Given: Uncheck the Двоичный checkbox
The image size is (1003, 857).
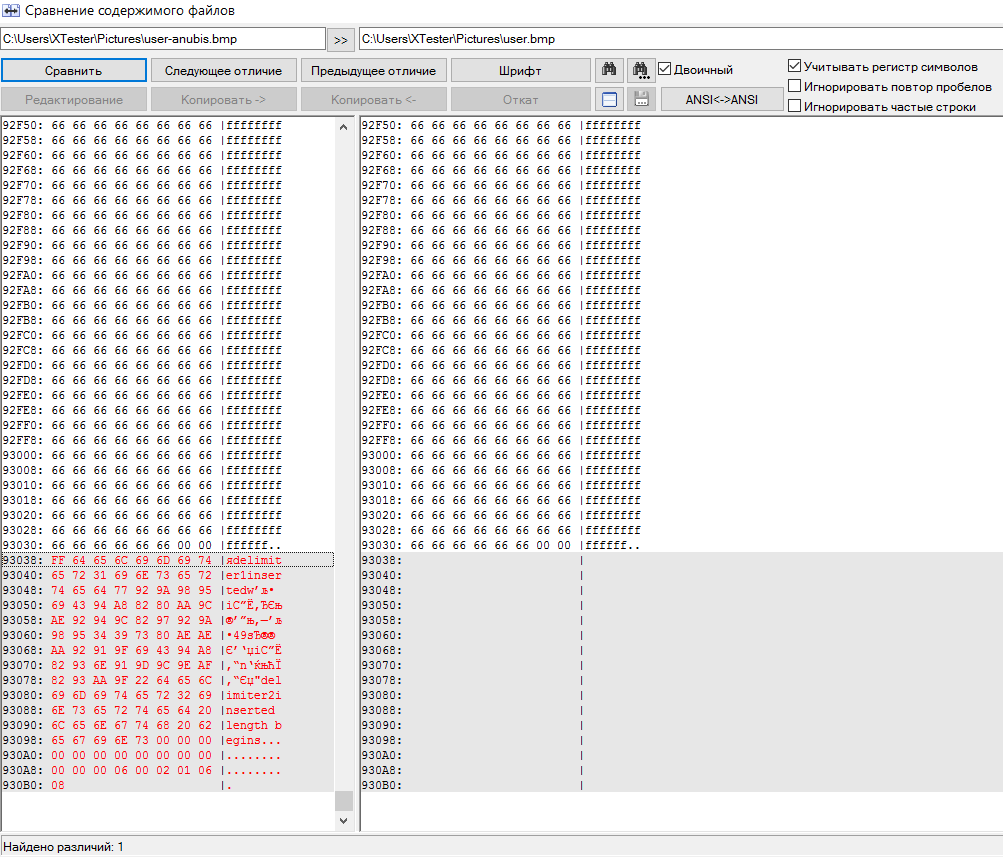Looking at the screenshot, I should click(665, 70).
